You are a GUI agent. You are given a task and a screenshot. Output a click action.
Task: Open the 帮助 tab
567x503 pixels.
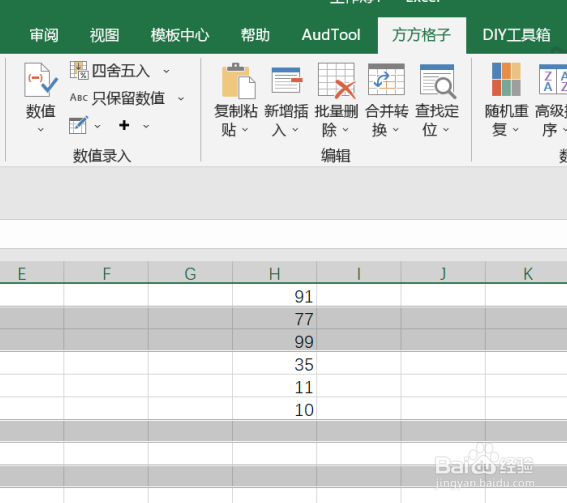point(255,35)
